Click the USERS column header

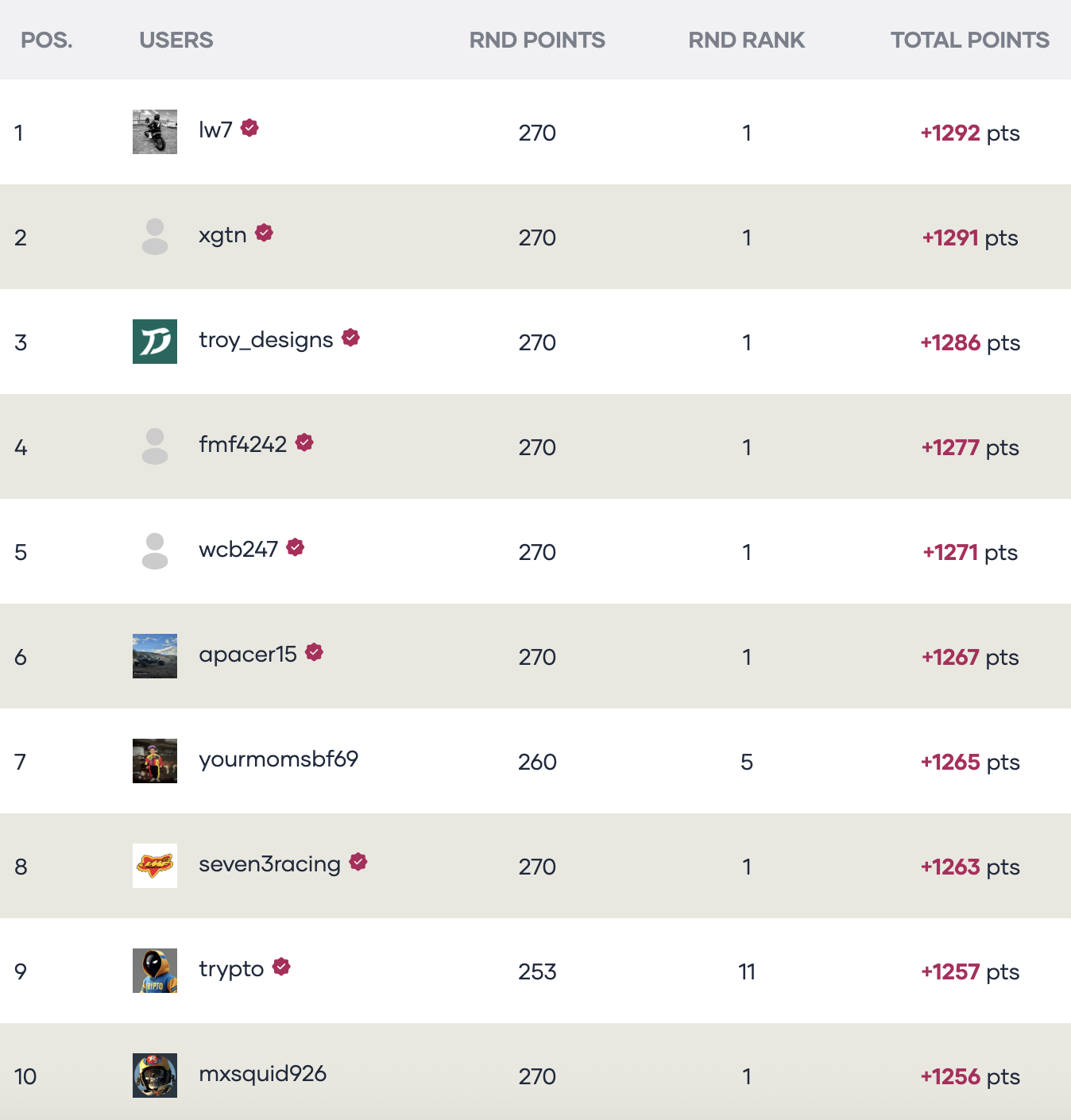pyautogui.click(x=176, y=40)
